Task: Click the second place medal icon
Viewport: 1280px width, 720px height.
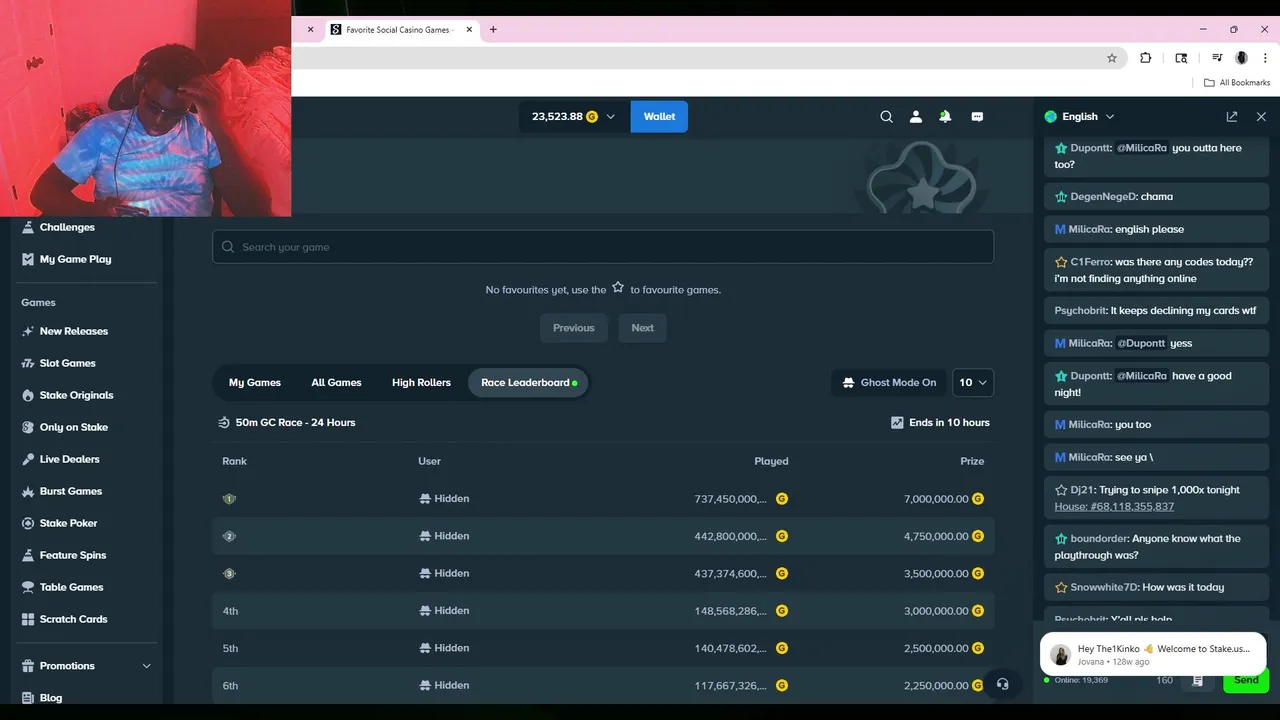Action: (x=229, y=536)
